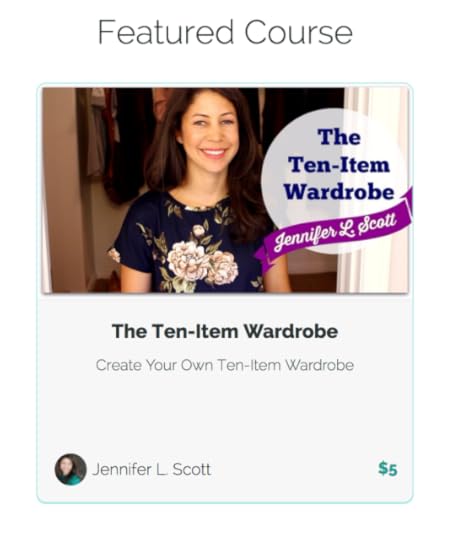Open the course thumbnail image
This screenshot has width=469, height=540.
225,190
